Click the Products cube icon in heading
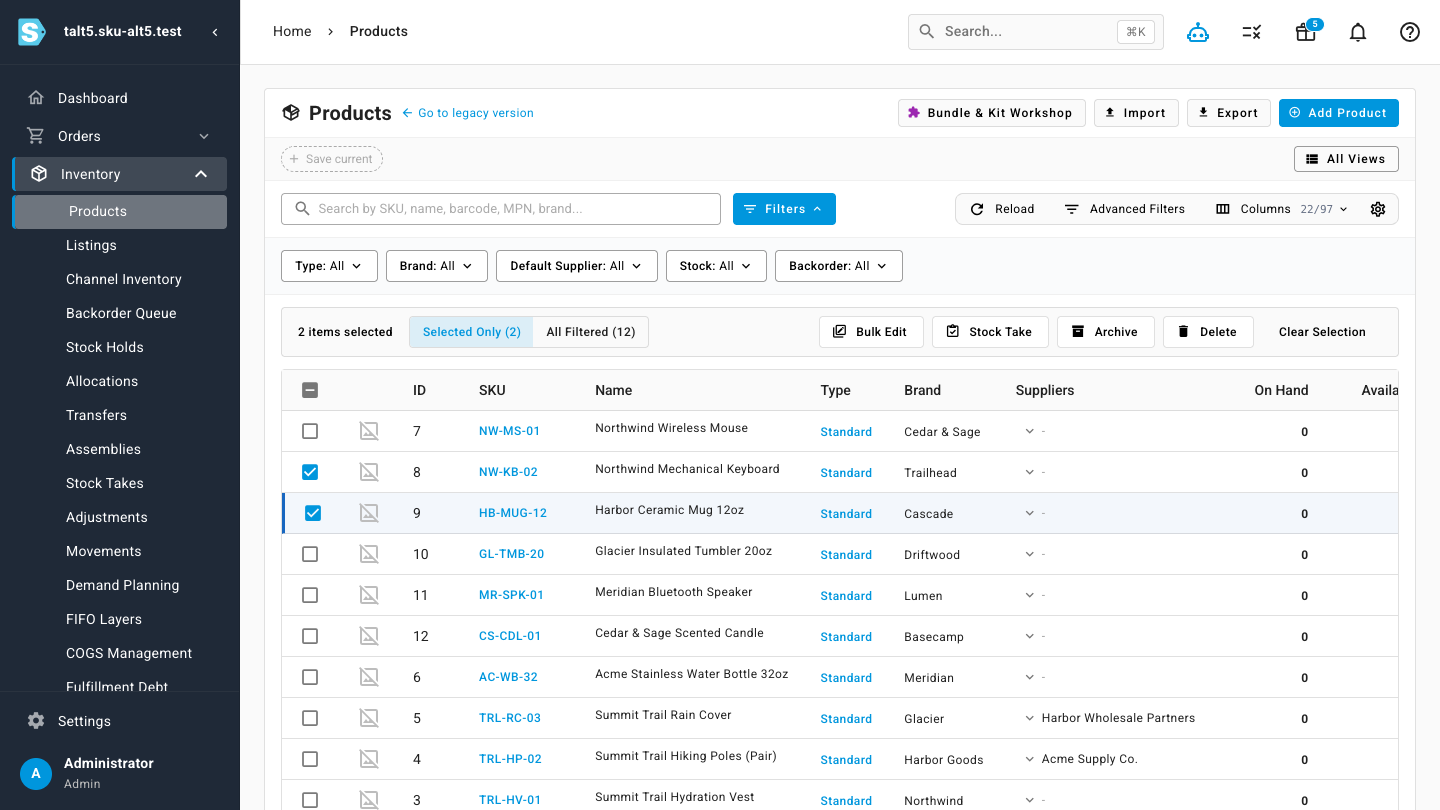This screenshot has height=810, width=1440. point(291,113)
